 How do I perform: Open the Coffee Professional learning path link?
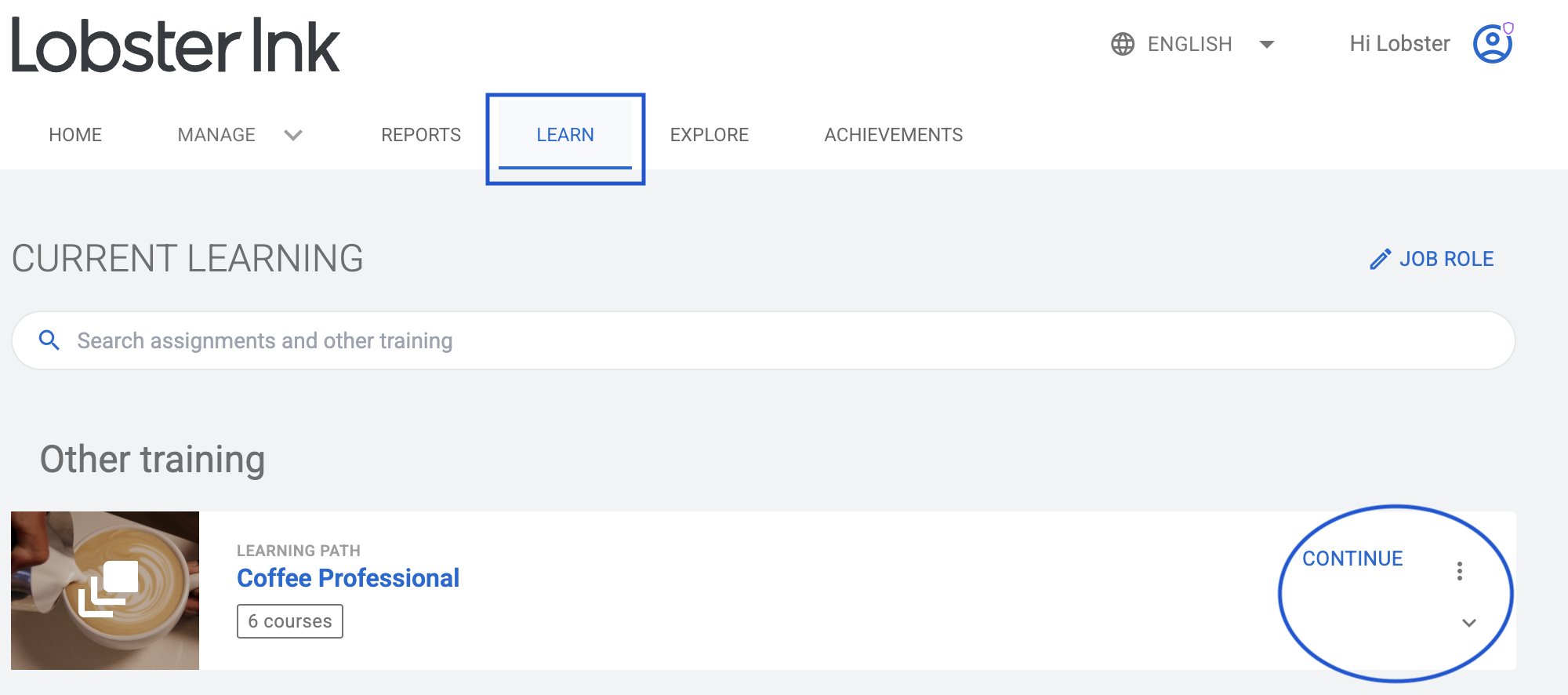pyautogui.click(x=348, y=578)
